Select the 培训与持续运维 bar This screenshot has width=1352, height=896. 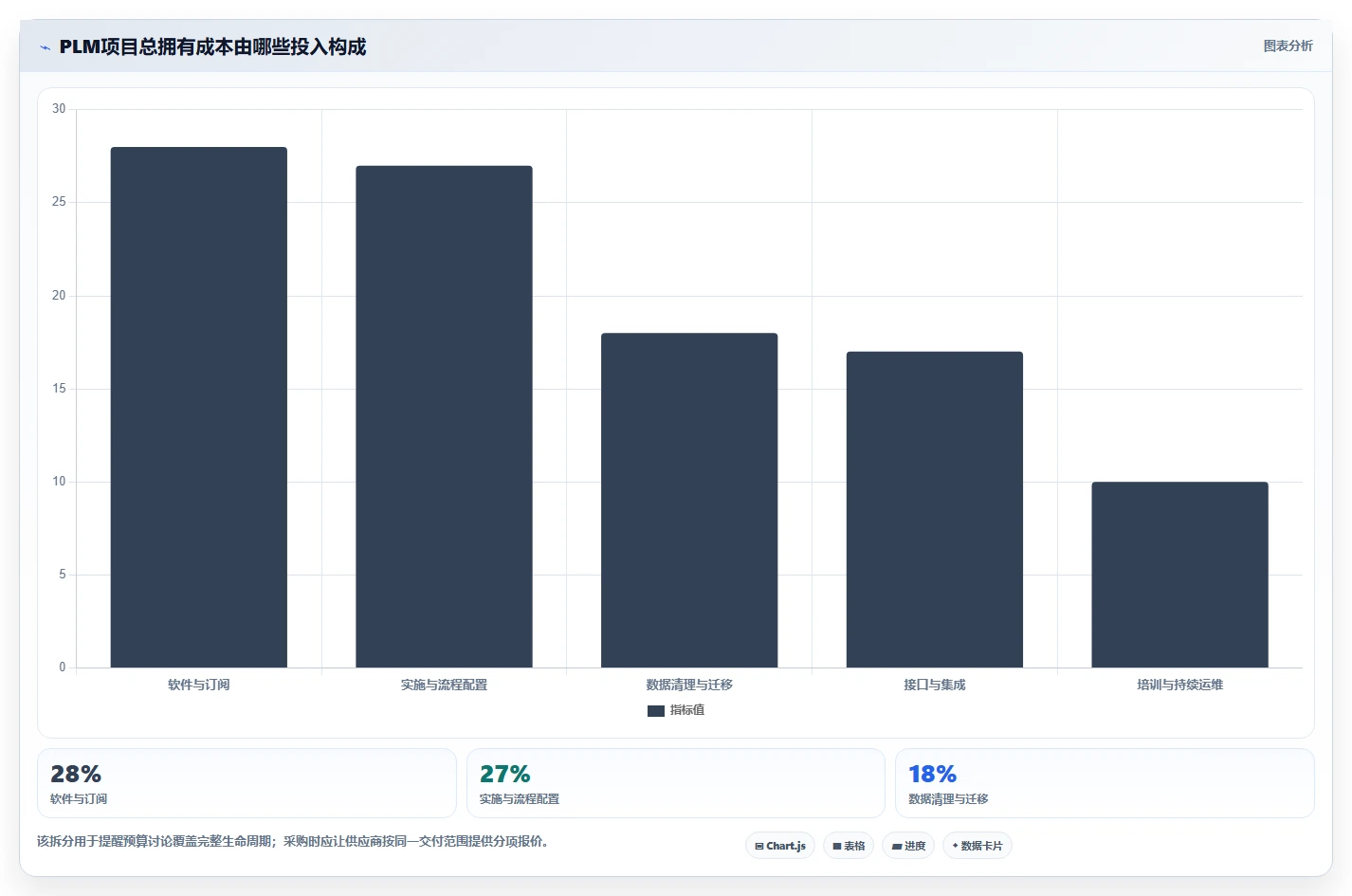[x=1179, y=575]
